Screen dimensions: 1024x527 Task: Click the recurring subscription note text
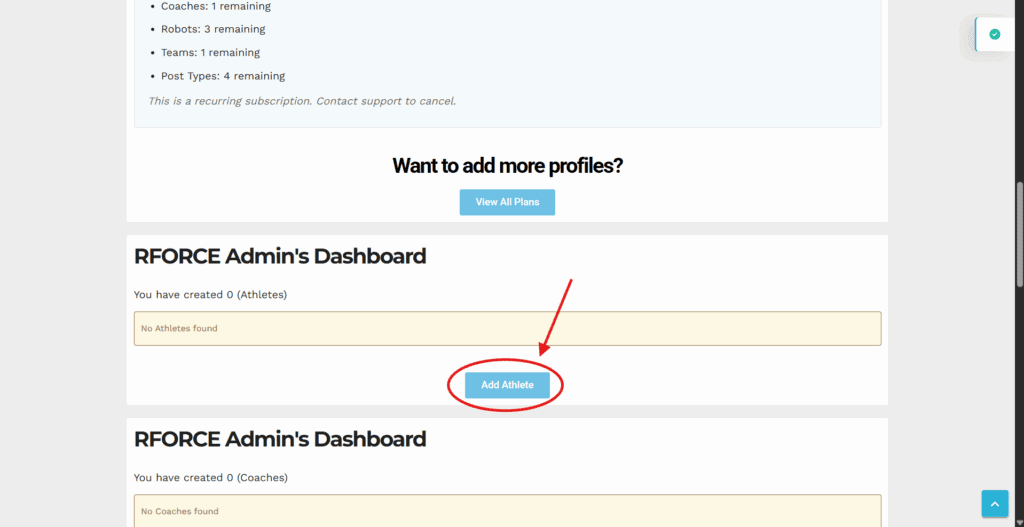(302, 101)
